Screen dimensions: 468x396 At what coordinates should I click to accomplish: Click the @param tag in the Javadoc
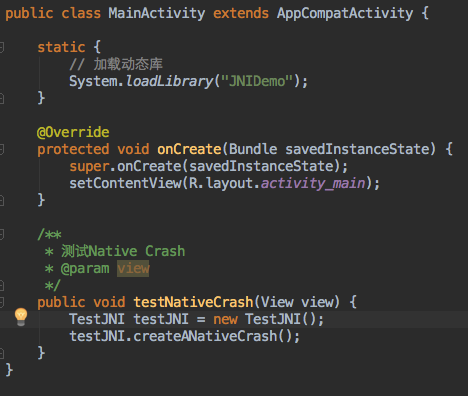click(x=85, y=268)
